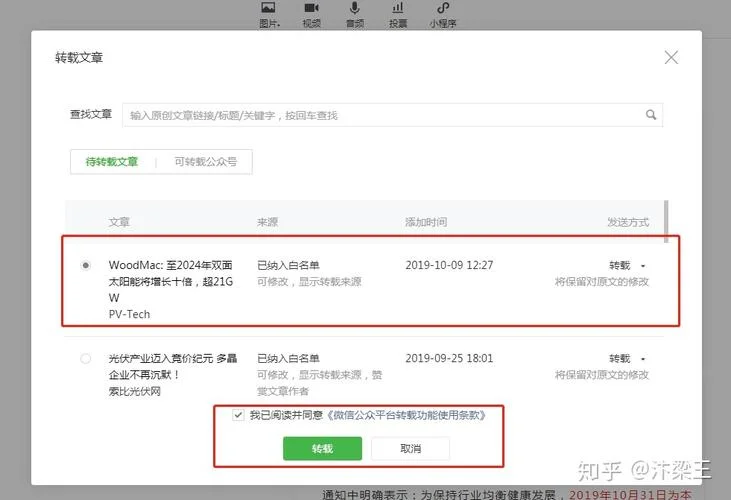Screen dimensions: 731x500
Task: Click the image (图片) icon in background toolbar
Action: tap(268, 7)
